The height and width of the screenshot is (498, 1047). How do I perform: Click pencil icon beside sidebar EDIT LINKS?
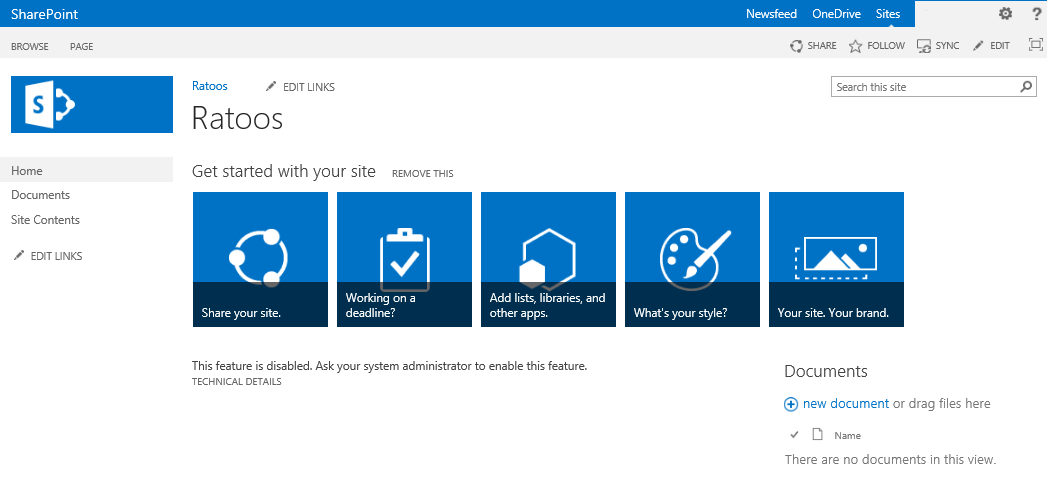(x=19, y=255)
